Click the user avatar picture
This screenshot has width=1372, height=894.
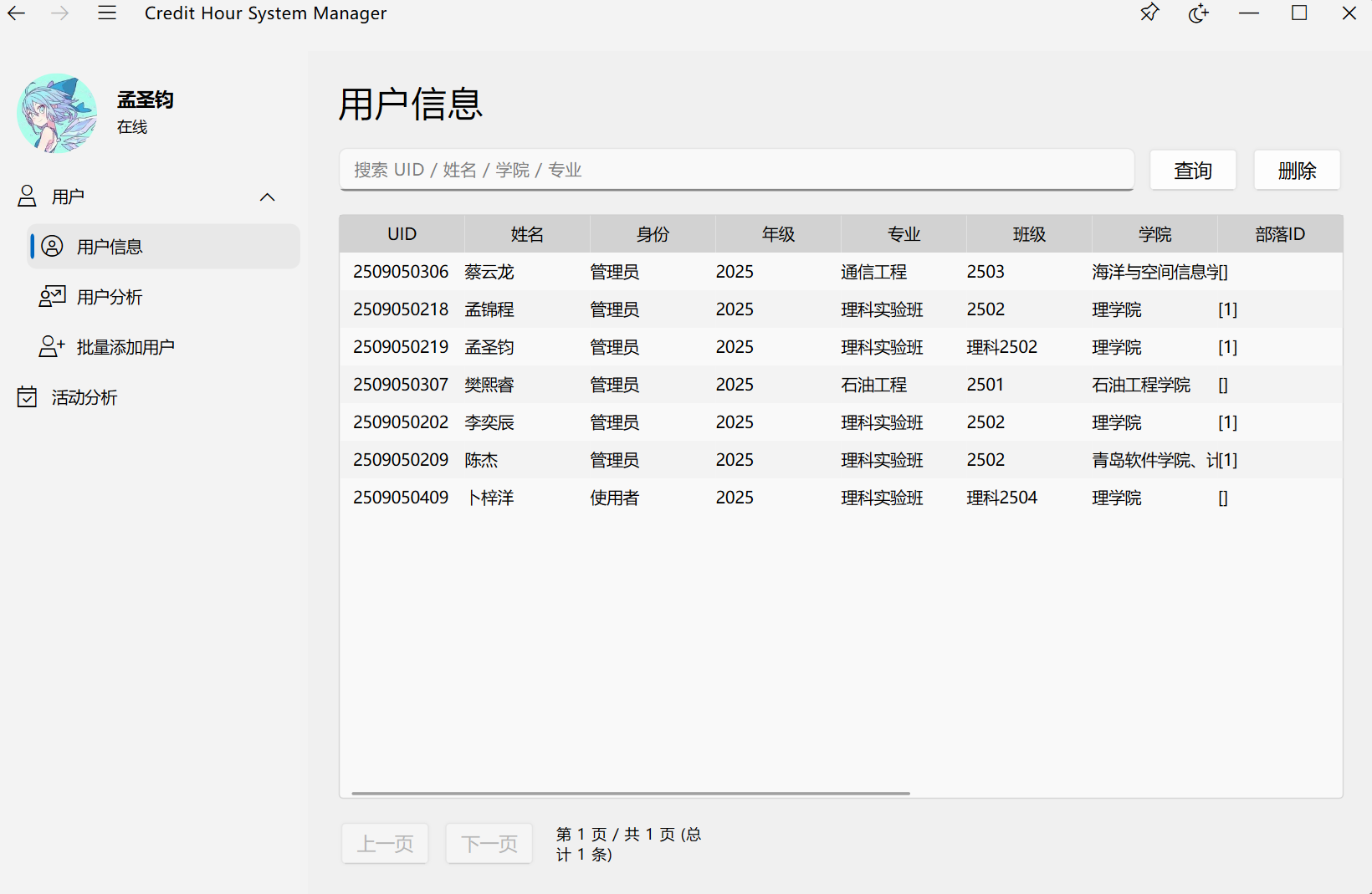click(57, 113)
